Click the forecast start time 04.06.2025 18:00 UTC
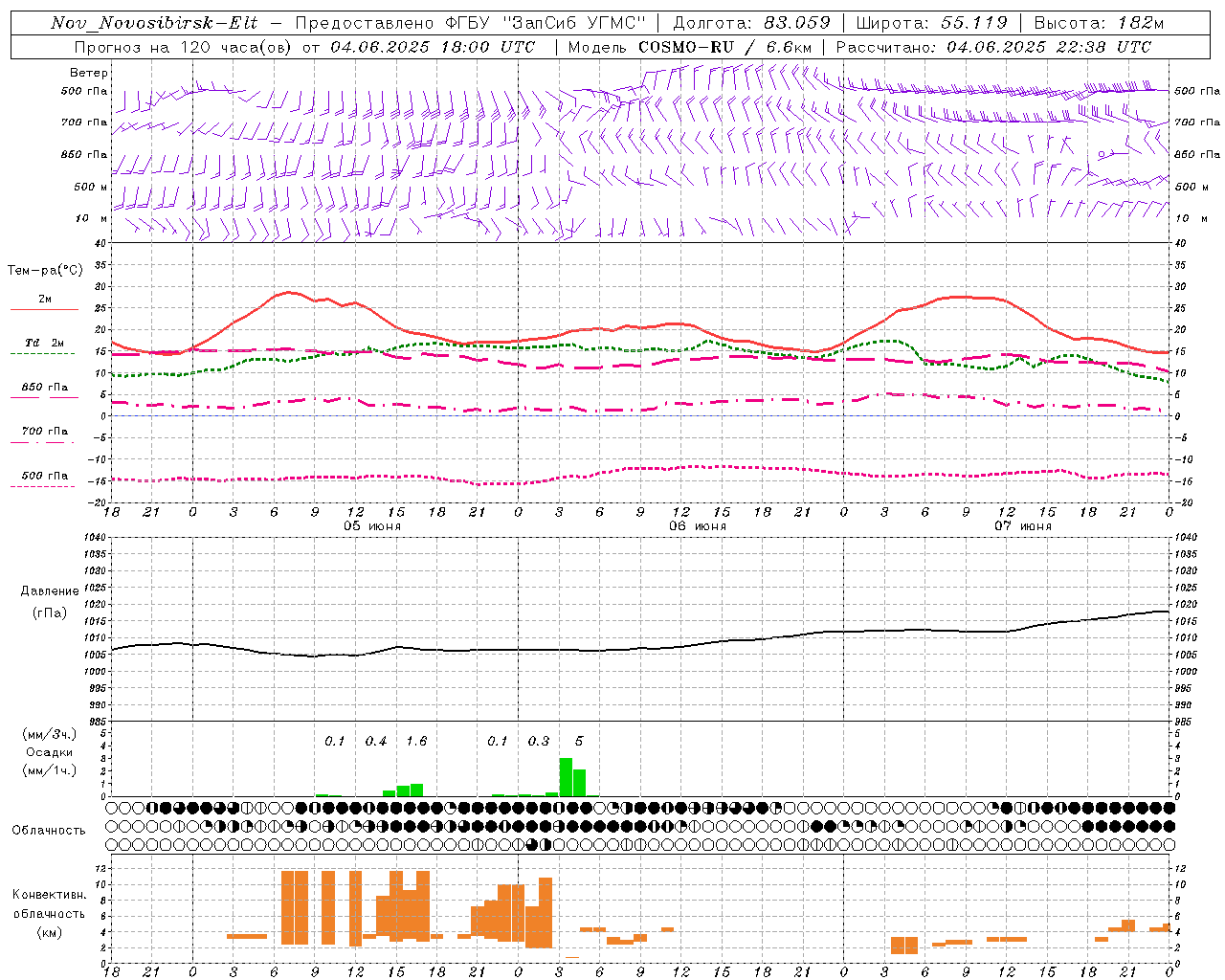This screenshot has width=1225, height=980. pos(433,47)
